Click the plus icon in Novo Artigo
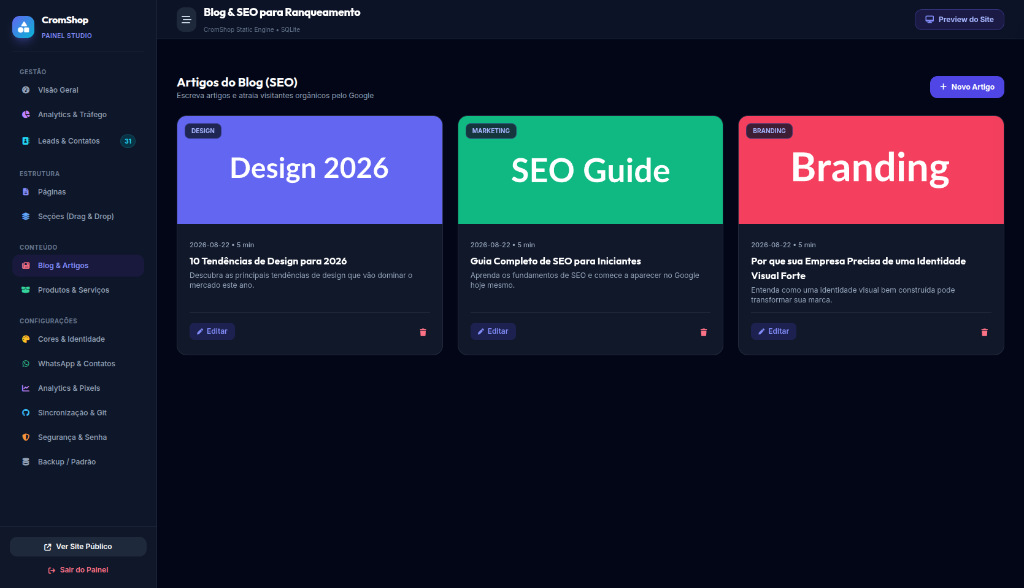The width and height of the screenshot is (1024, 588). tap(943, 87)
